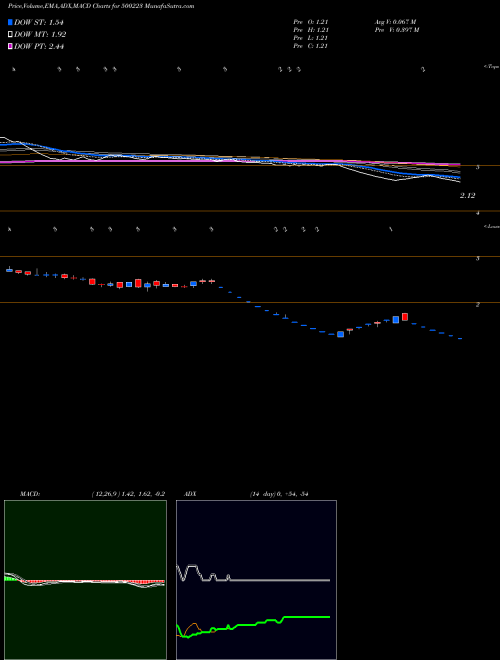
Task: Click the 2.12 price label
Action: (x=468, y=195)
